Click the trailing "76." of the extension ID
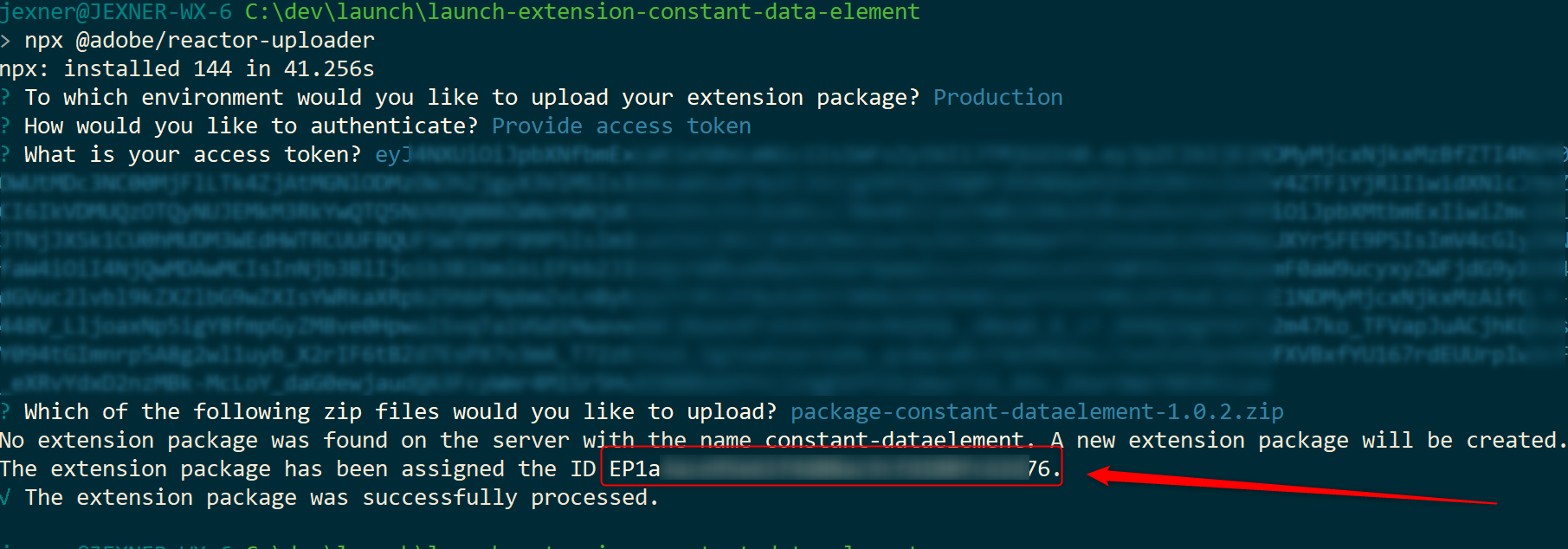The height and width of the screenshot is (549, 1568). [1042, 469]
